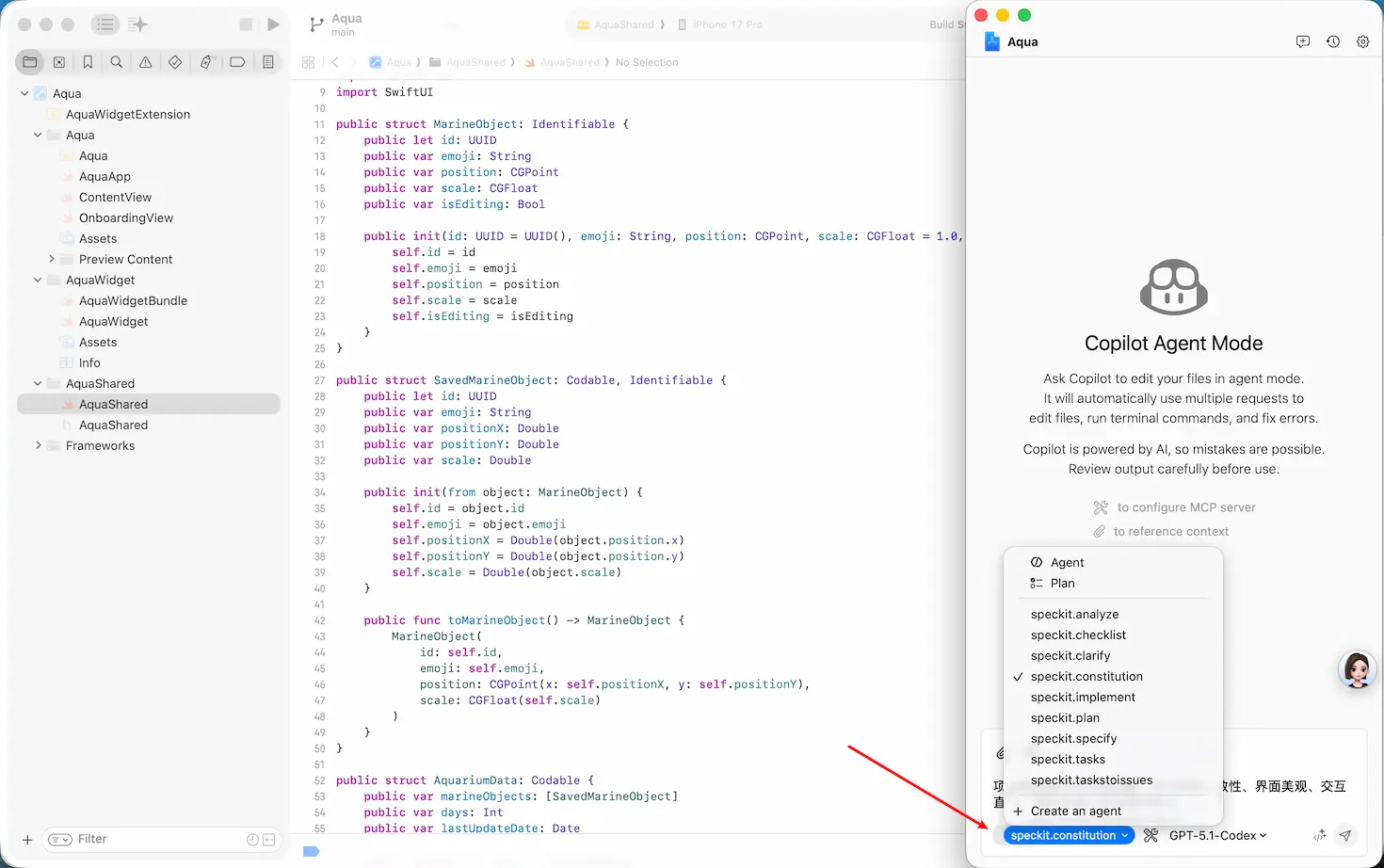Open the Find navigator magnifier icon
This screenshot has height=868, width=1384.
(x=117, y=62)
